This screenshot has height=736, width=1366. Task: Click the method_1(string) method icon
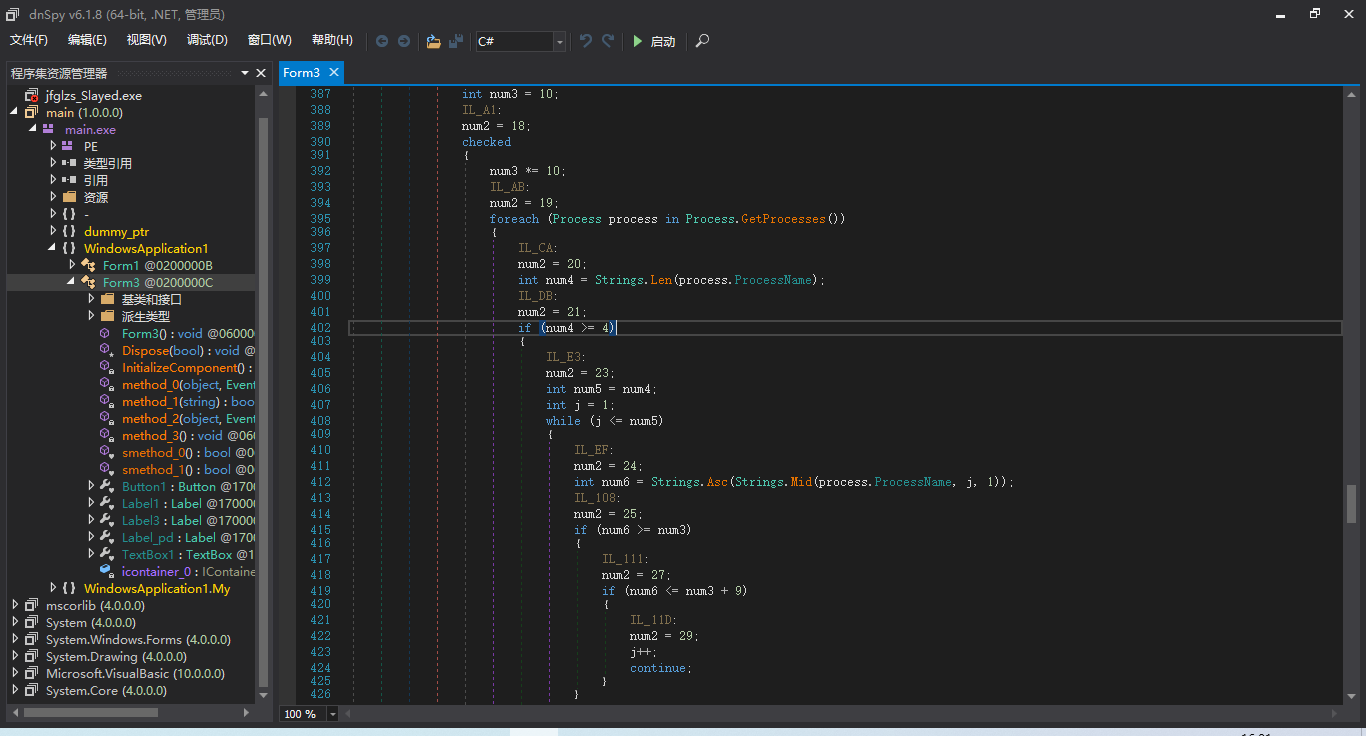107,401
